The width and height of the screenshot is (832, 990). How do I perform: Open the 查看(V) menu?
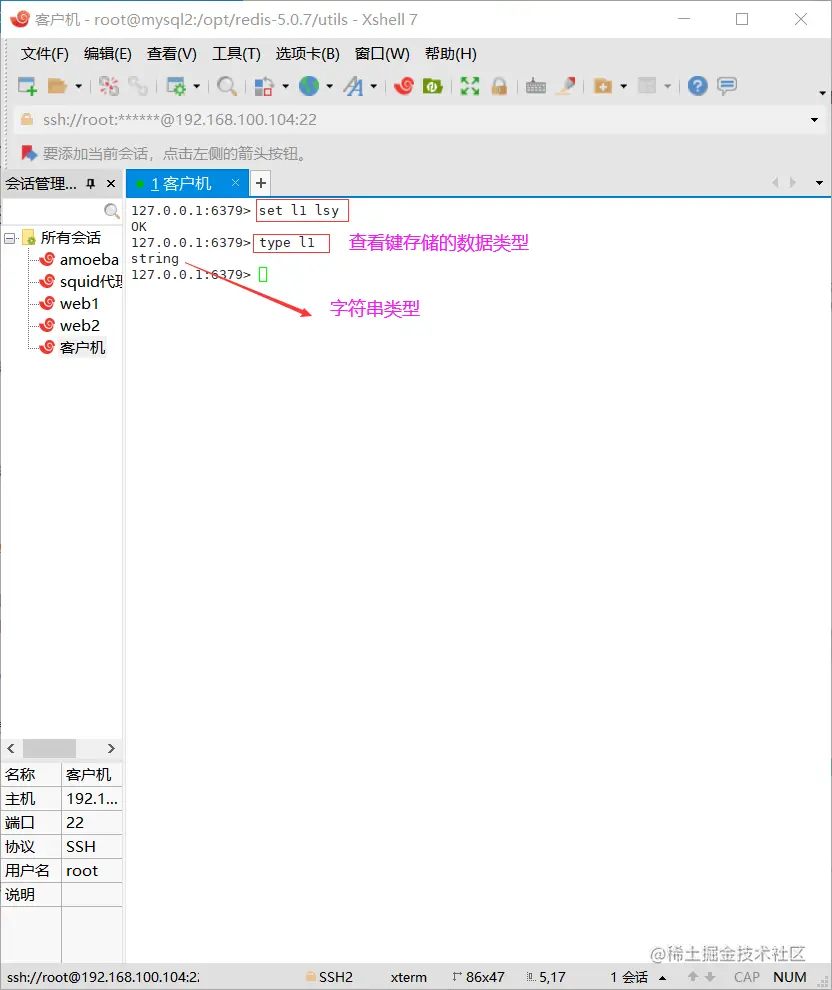171,54
